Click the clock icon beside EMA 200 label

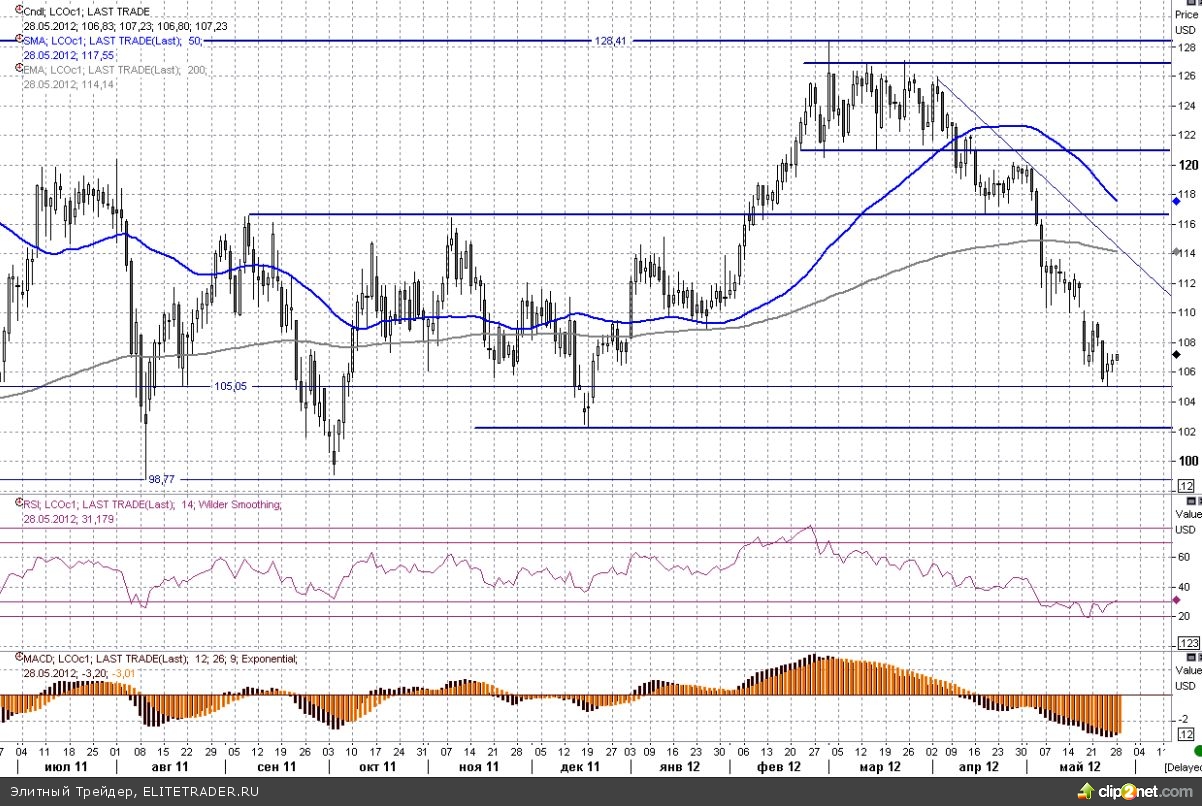(18, 69)
